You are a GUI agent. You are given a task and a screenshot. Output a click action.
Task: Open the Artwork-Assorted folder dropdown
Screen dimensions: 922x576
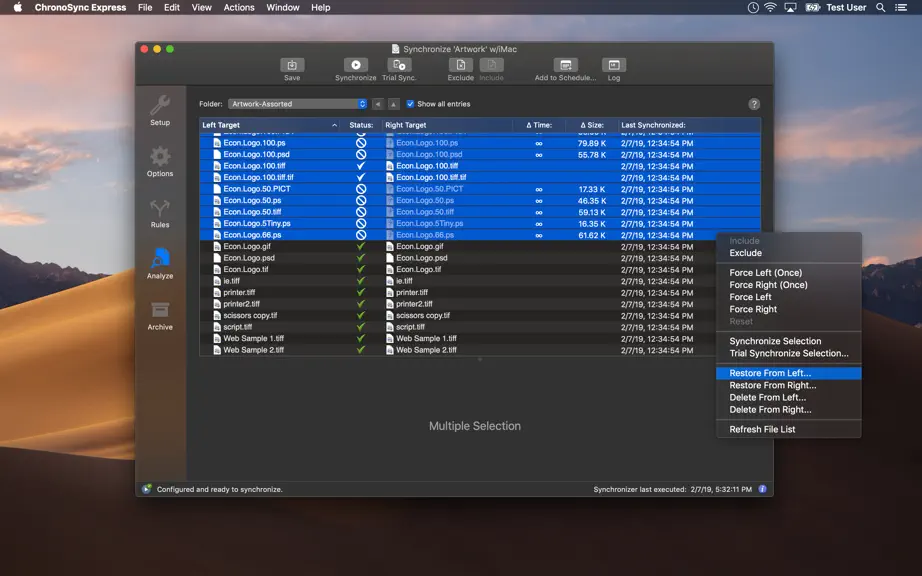click(298, 104)
